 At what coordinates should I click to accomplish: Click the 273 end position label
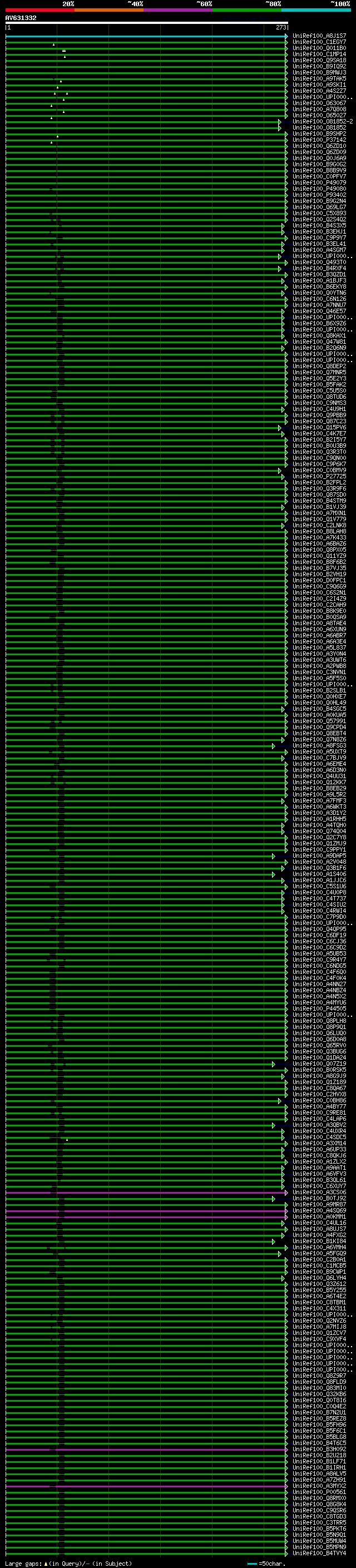(280, 27)
